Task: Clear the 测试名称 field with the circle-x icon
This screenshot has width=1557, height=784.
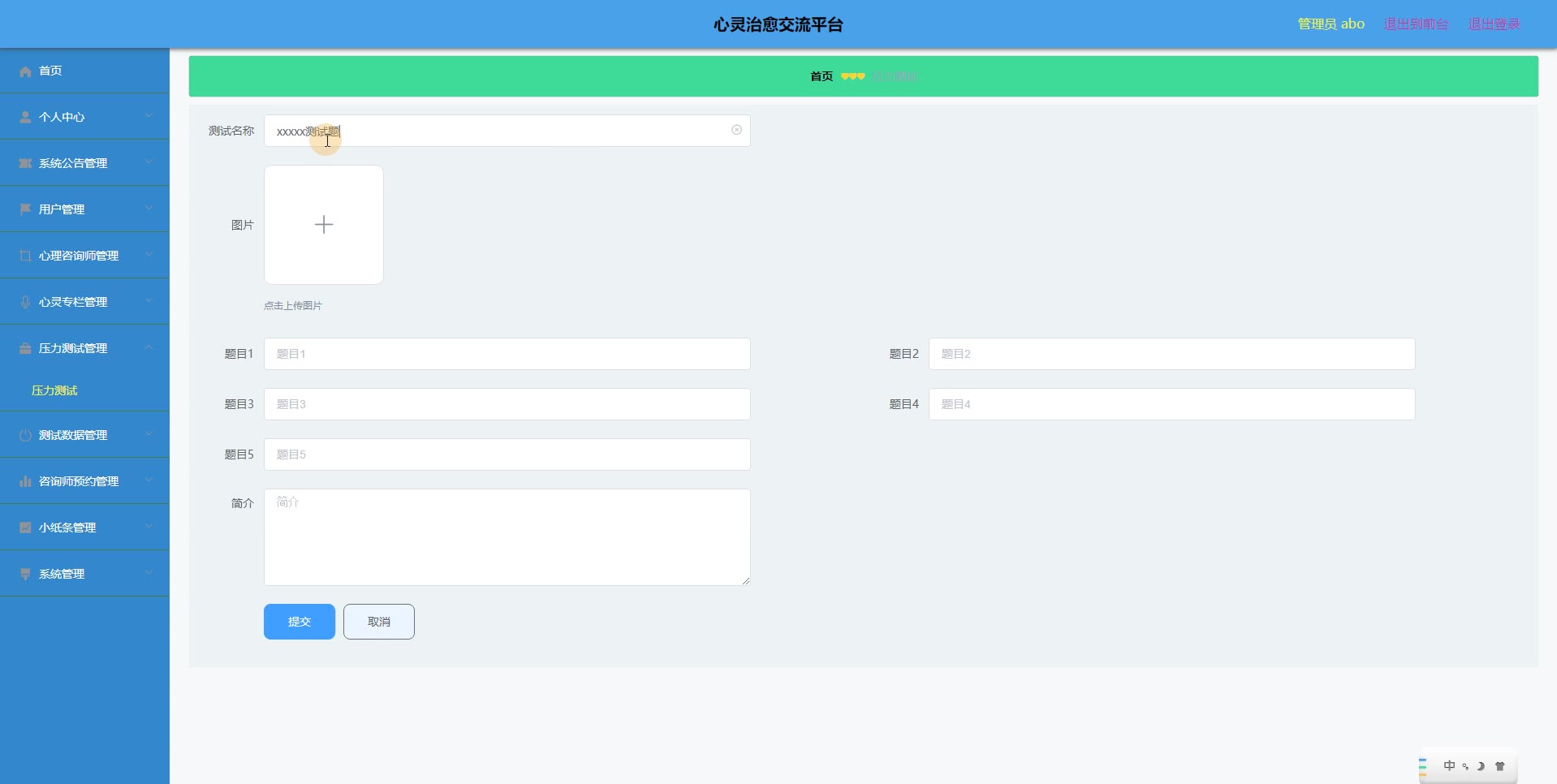Action: click(736, 130)
